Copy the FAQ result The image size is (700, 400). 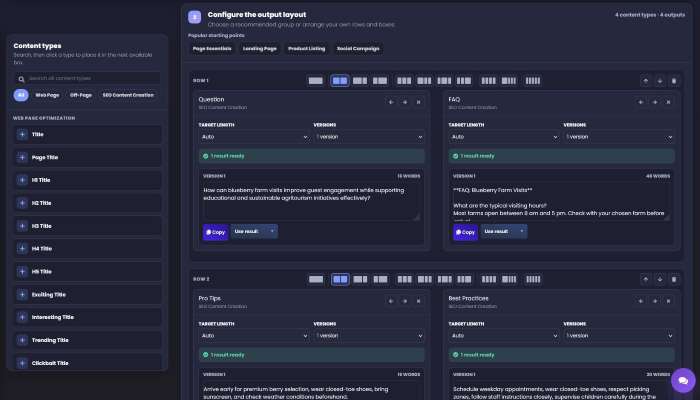point(466,232)
